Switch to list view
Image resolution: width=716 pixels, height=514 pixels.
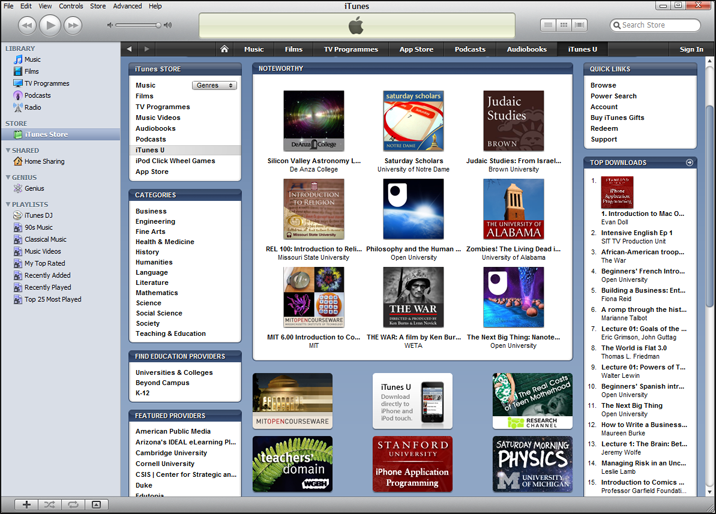coord(548,25)
